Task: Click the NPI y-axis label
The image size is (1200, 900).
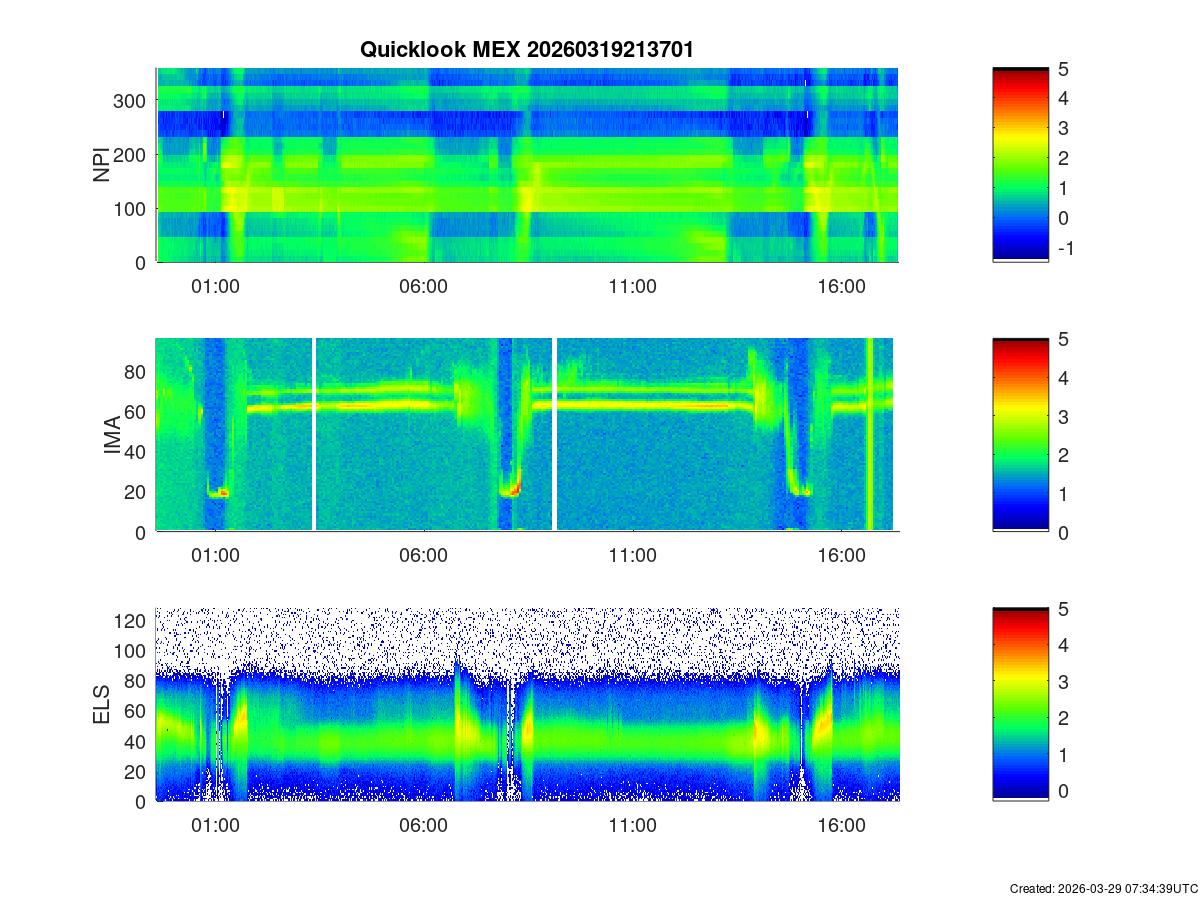Action: click(x=102, y=165)
